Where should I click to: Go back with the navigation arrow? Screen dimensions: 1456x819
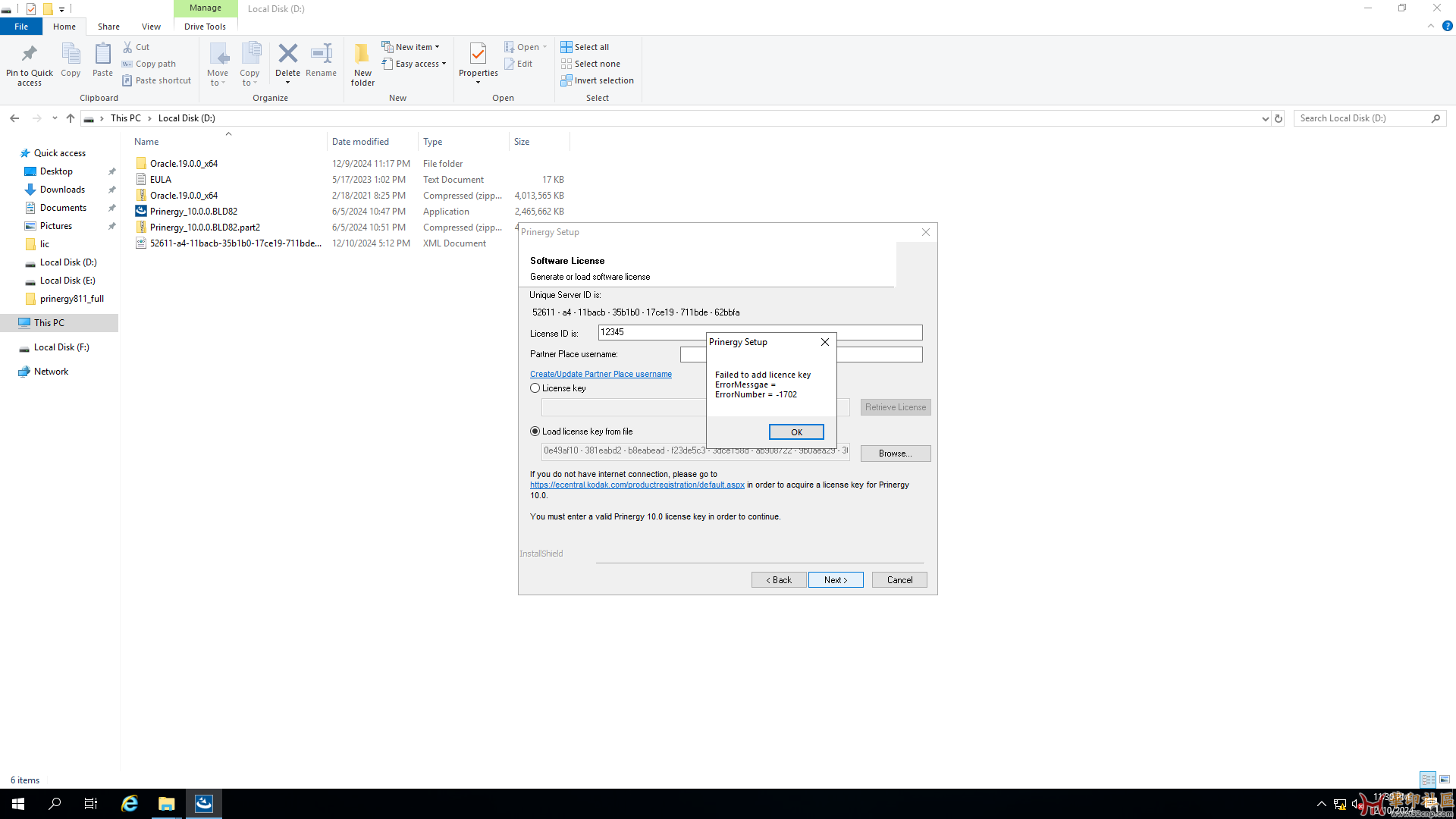coord(14,118)
